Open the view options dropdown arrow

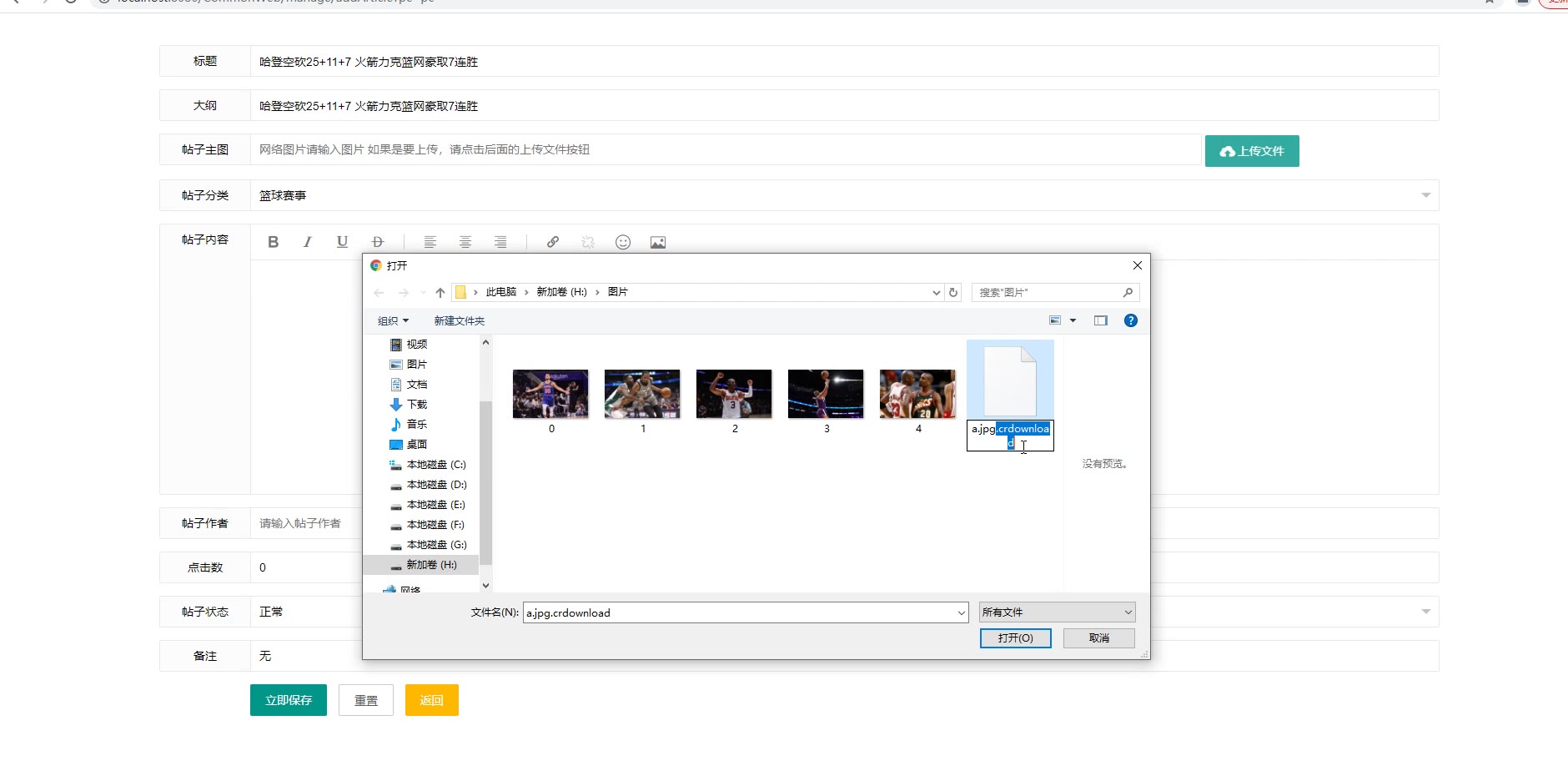[x=1073, y=320]
